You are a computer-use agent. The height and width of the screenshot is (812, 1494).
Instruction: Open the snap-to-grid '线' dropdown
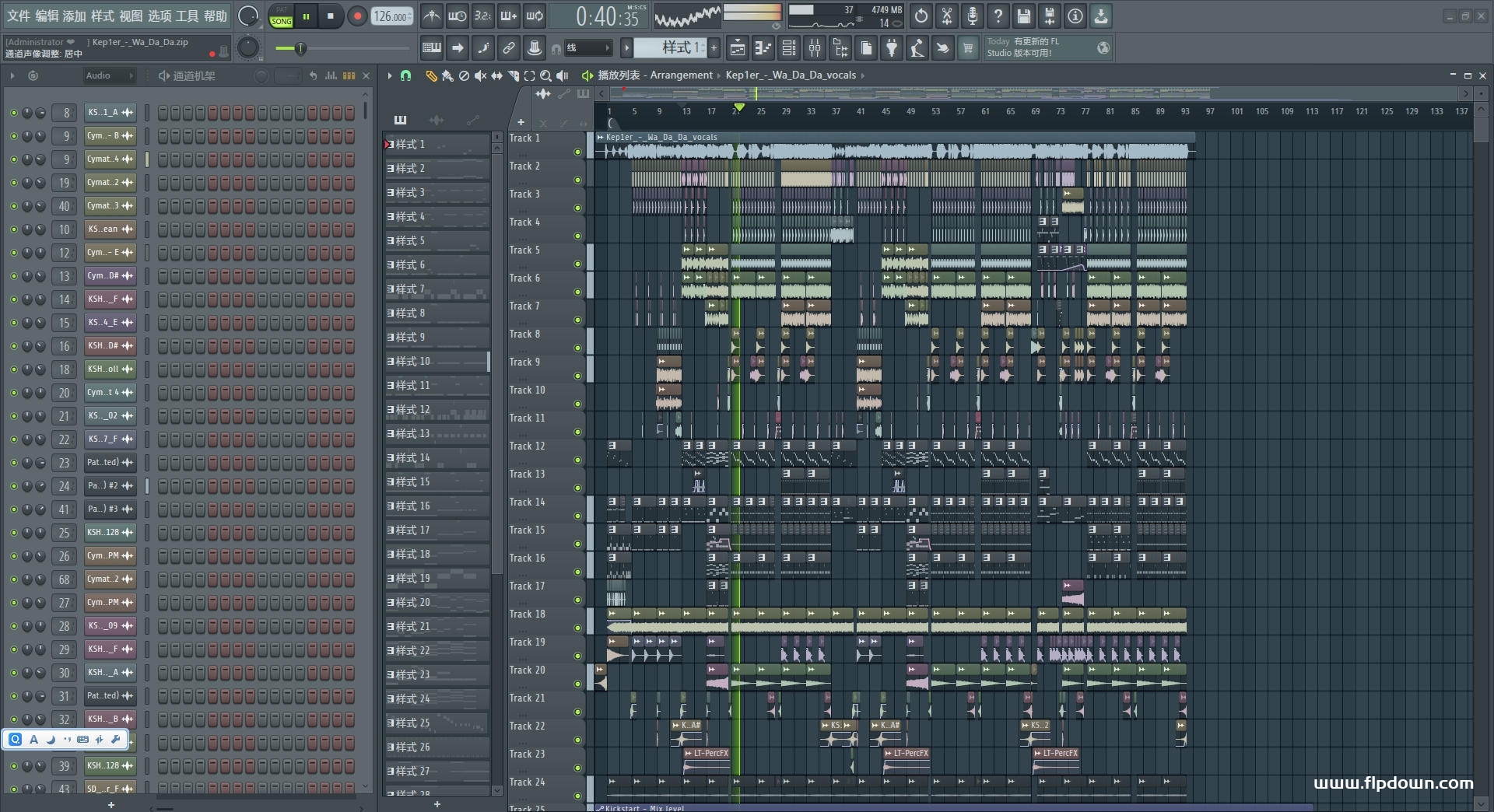tap(587, 48)
